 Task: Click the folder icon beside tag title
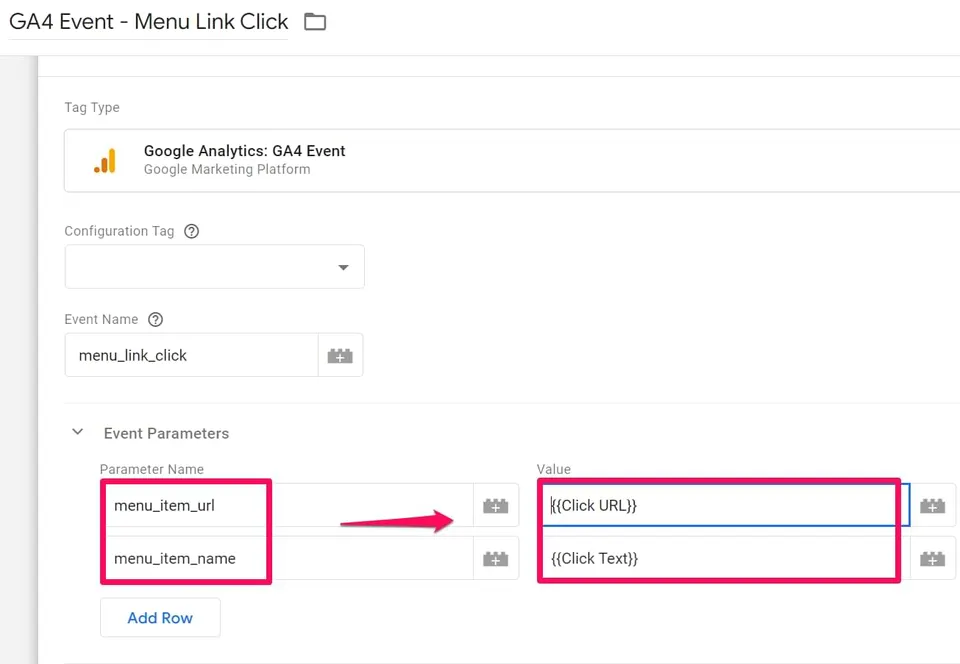click(x=315, y=22)
